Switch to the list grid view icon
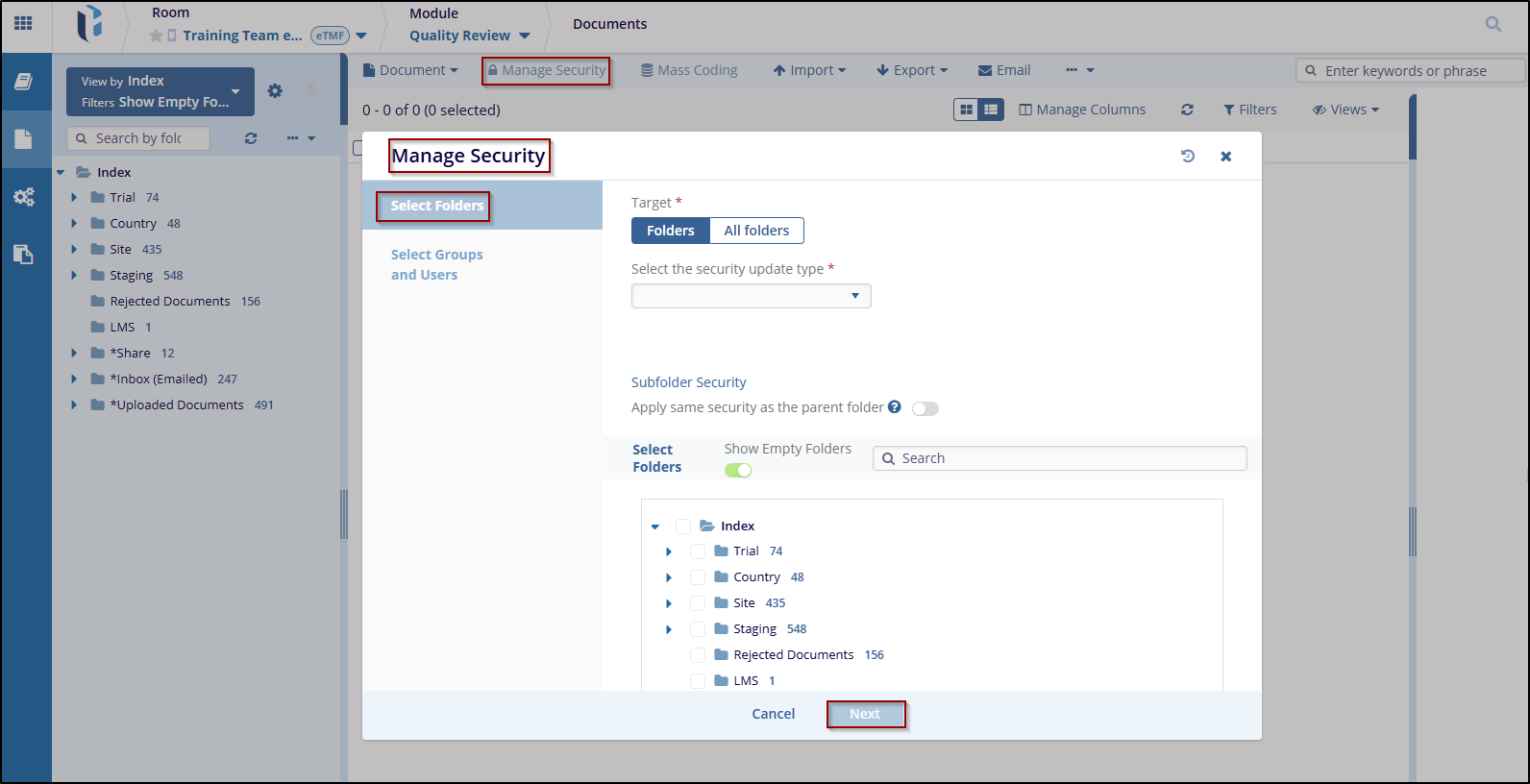The image size is (1530, 784). [991, 110]
